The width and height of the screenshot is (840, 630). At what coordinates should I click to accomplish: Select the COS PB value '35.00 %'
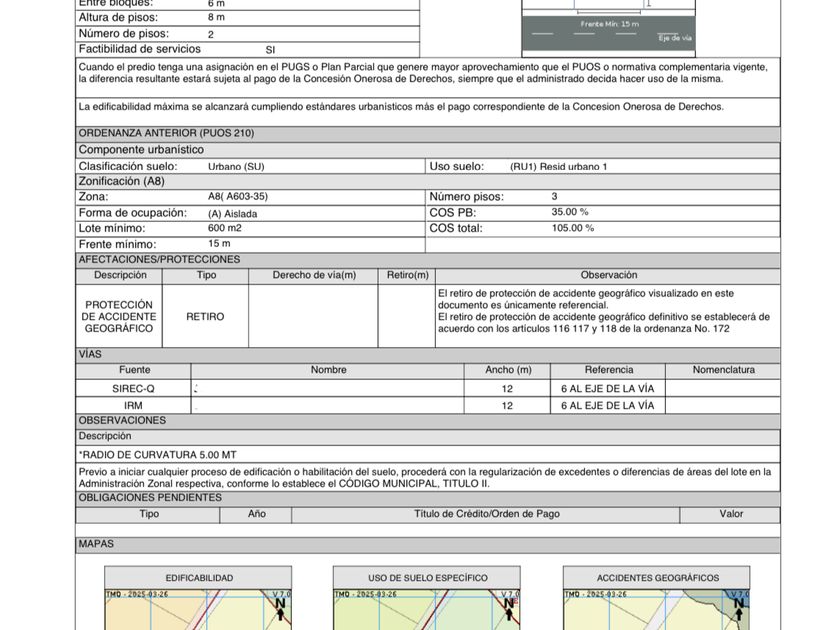click(570, 212)
